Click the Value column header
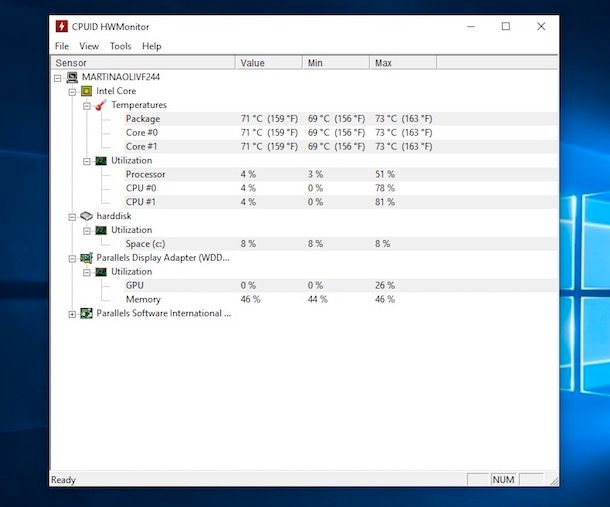The height and width of the screenshot is (507, 610). (x=269, y=63)
